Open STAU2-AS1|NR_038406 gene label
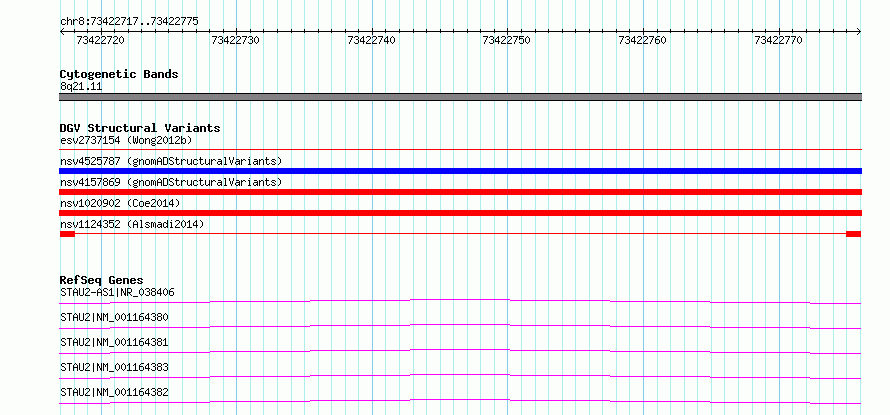The image size is (890, 415). pyautogui.click(x=117, y=292)
